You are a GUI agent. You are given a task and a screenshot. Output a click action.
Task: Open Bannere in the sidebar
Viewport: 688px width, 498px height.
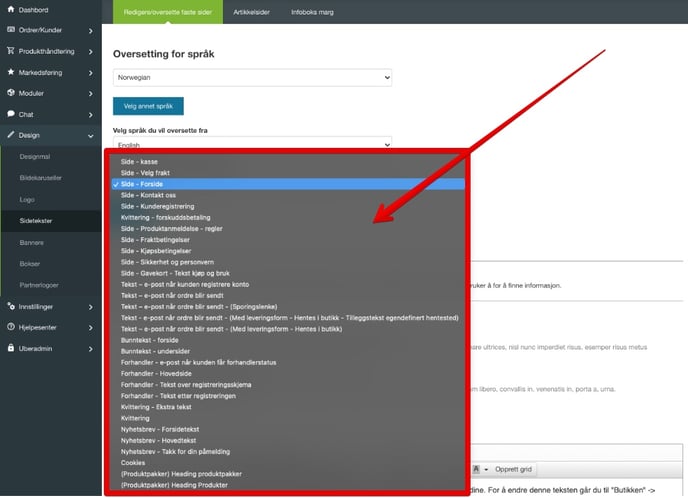31,242
